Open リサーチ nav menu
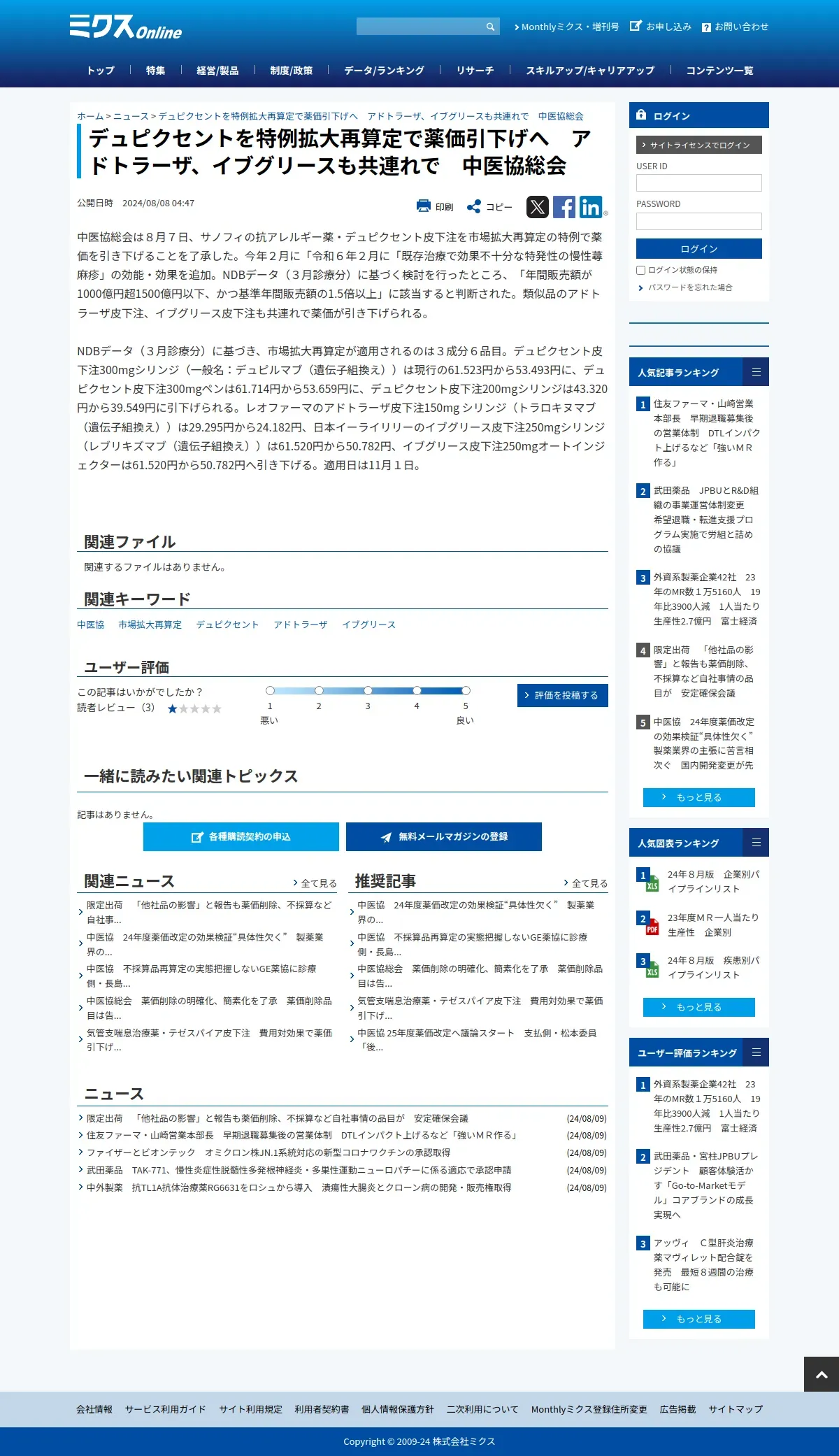Viewport: 839px width, 1456px height. coord(475,70)
